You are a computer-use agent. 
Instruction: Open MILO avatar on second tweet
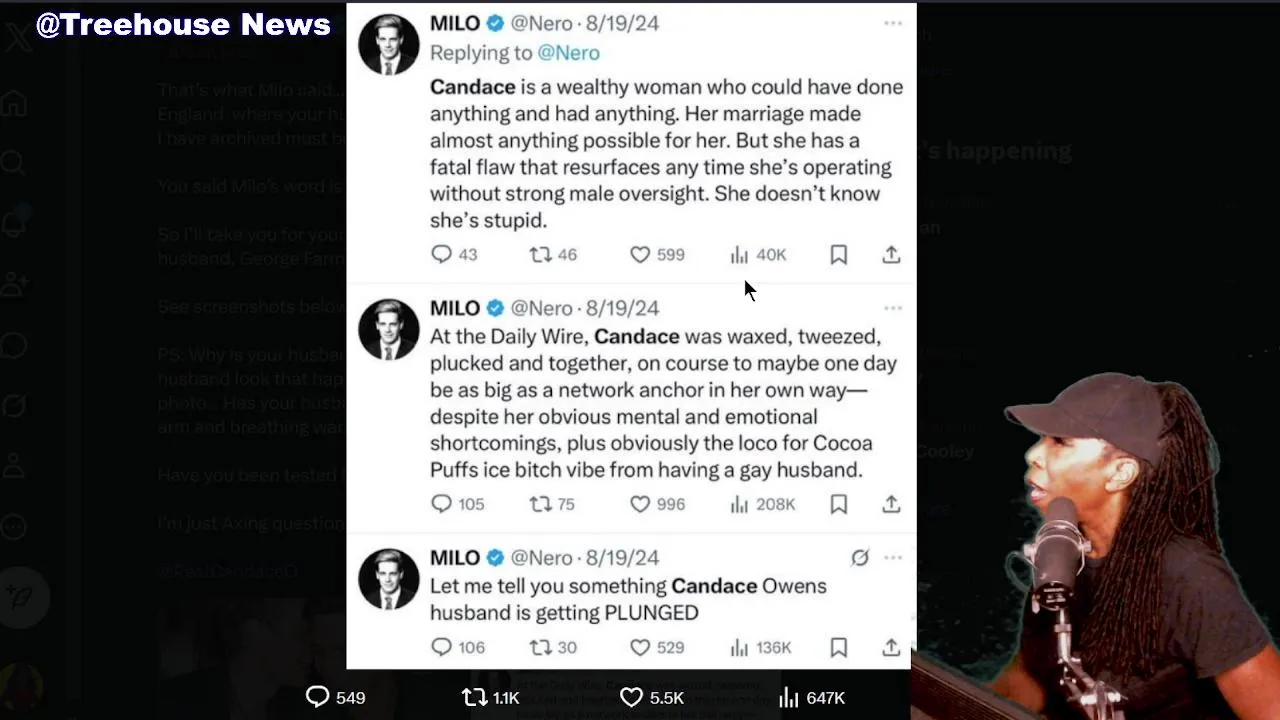coord(388,329)
